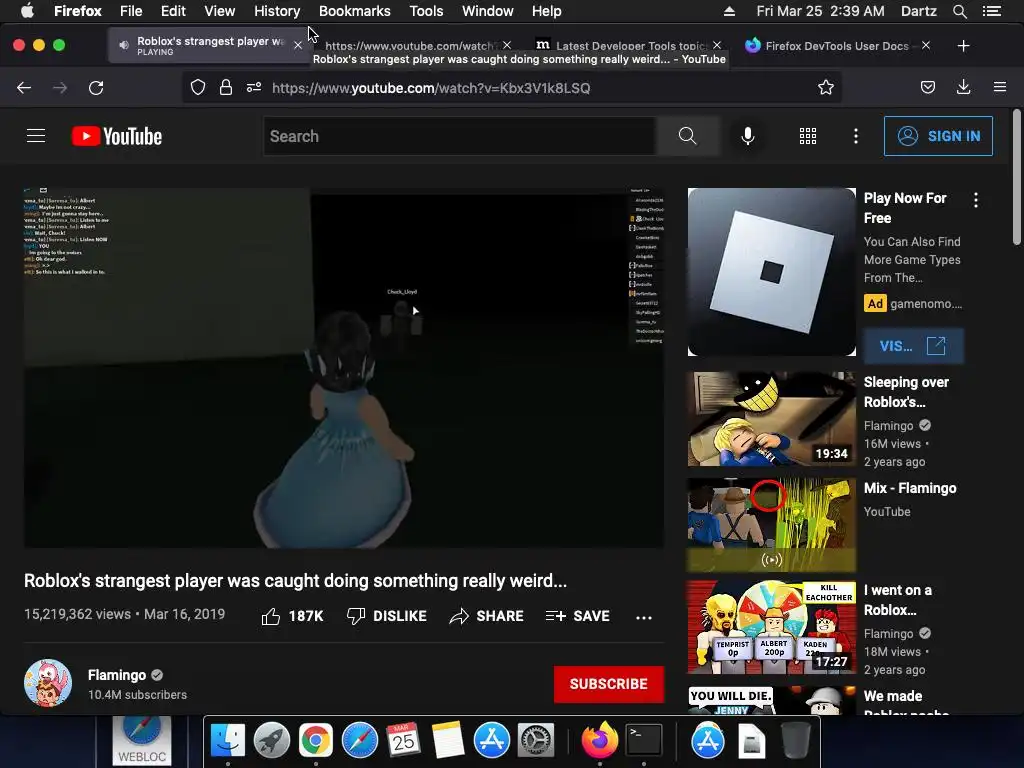Click the SHARE button

coord(487,616)
